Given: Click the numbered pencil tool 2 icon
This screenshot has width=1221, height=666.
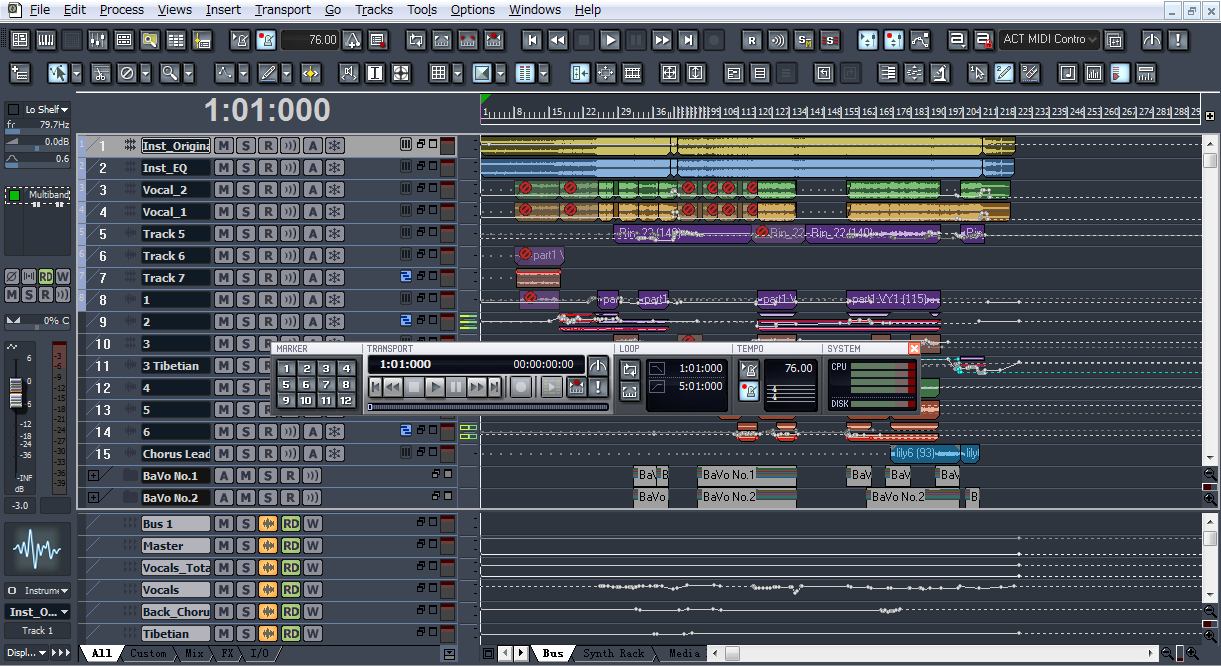Looking at the screenshot, I should [x=1004, y=73].
